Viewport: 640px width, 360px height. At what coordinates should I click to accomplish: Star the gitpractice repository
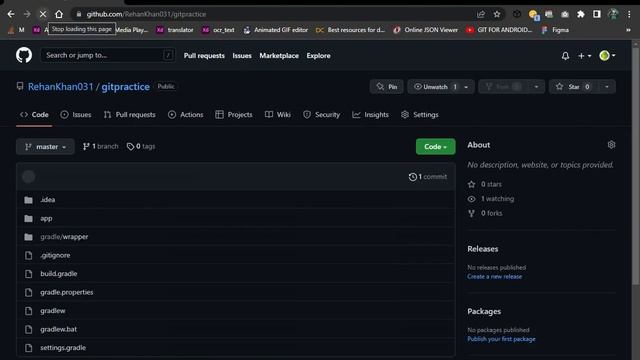[572, 87]
